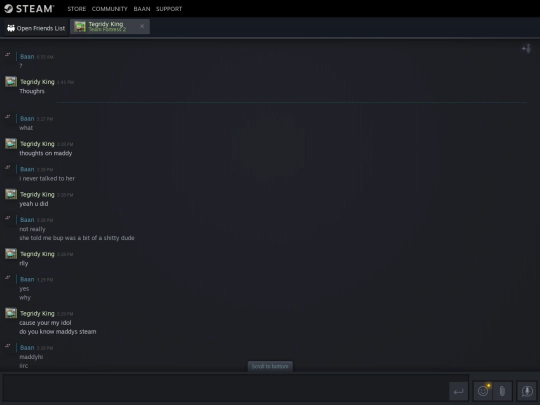Open the emoticon picker
The height and width of the screenshot is (405, 540).
[x=483, y=391]
